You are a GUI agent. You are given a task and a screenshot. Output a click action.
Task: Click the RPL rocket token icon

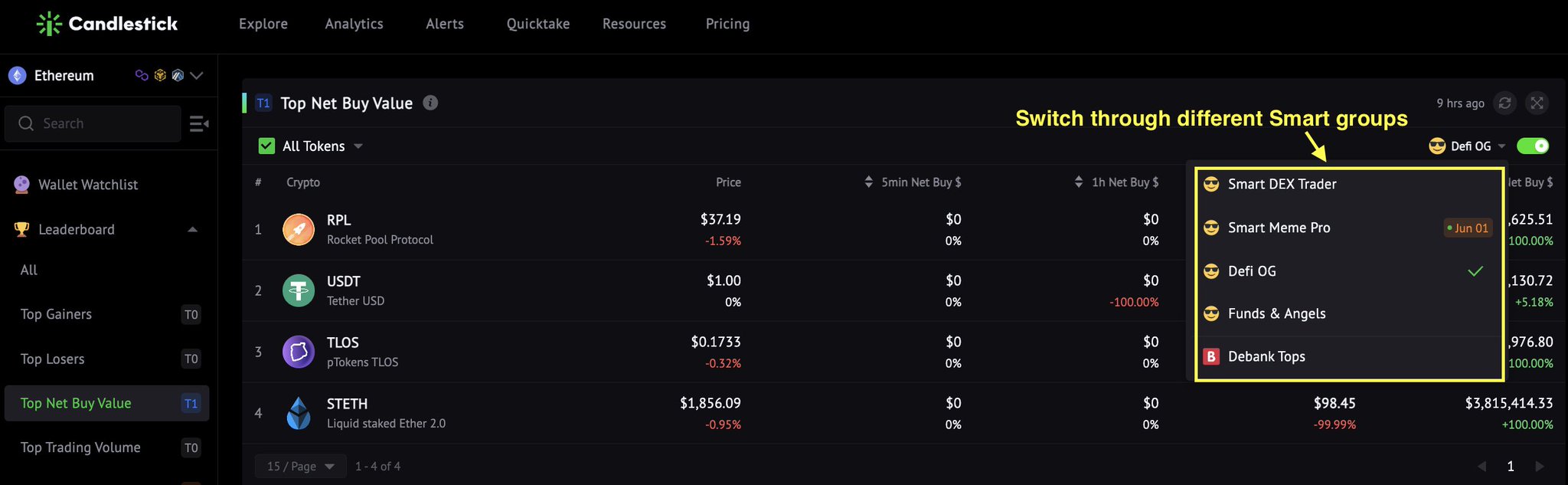(299, 229)
